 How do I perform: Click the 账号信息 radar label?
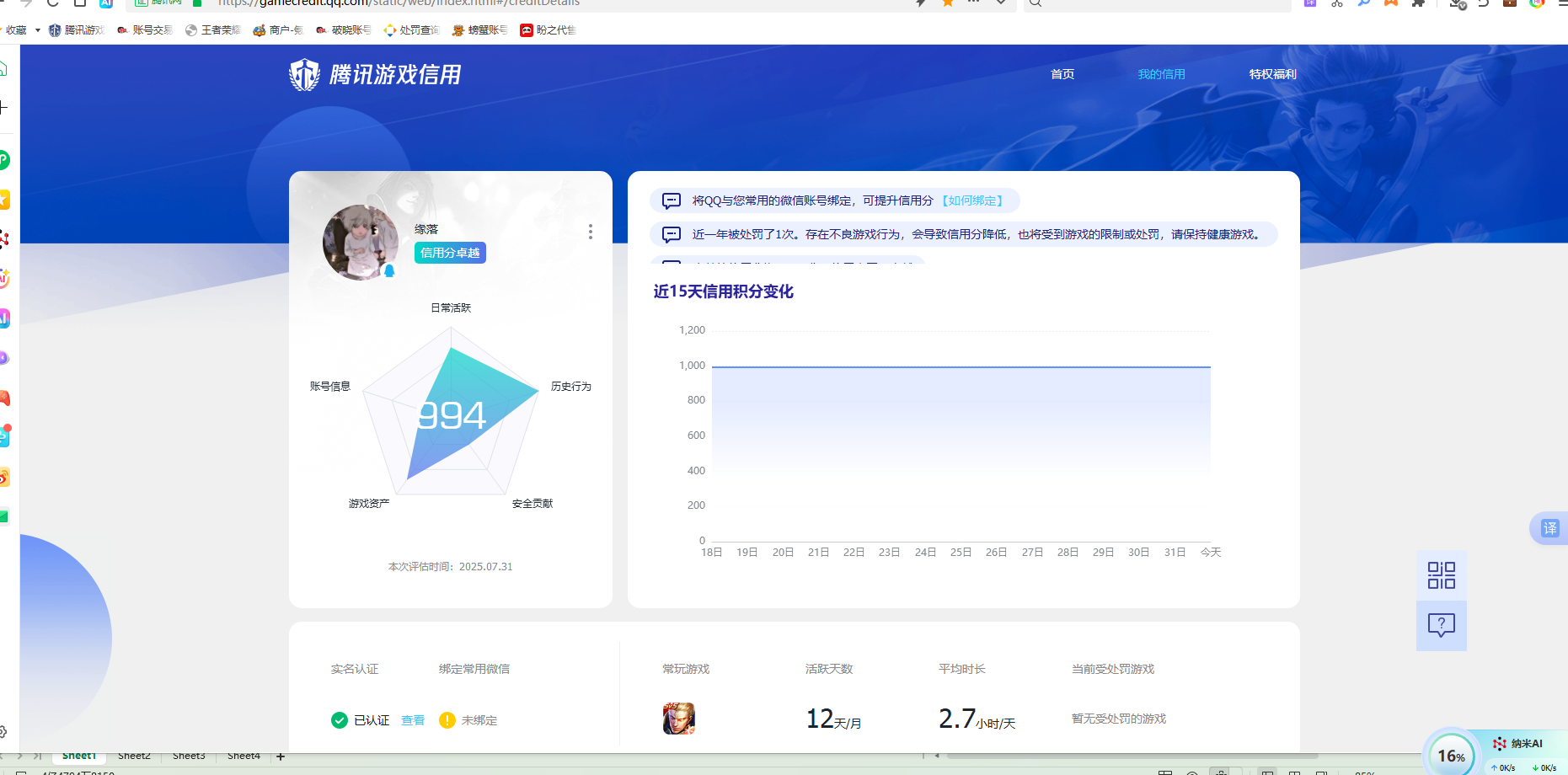pos(330,386)
